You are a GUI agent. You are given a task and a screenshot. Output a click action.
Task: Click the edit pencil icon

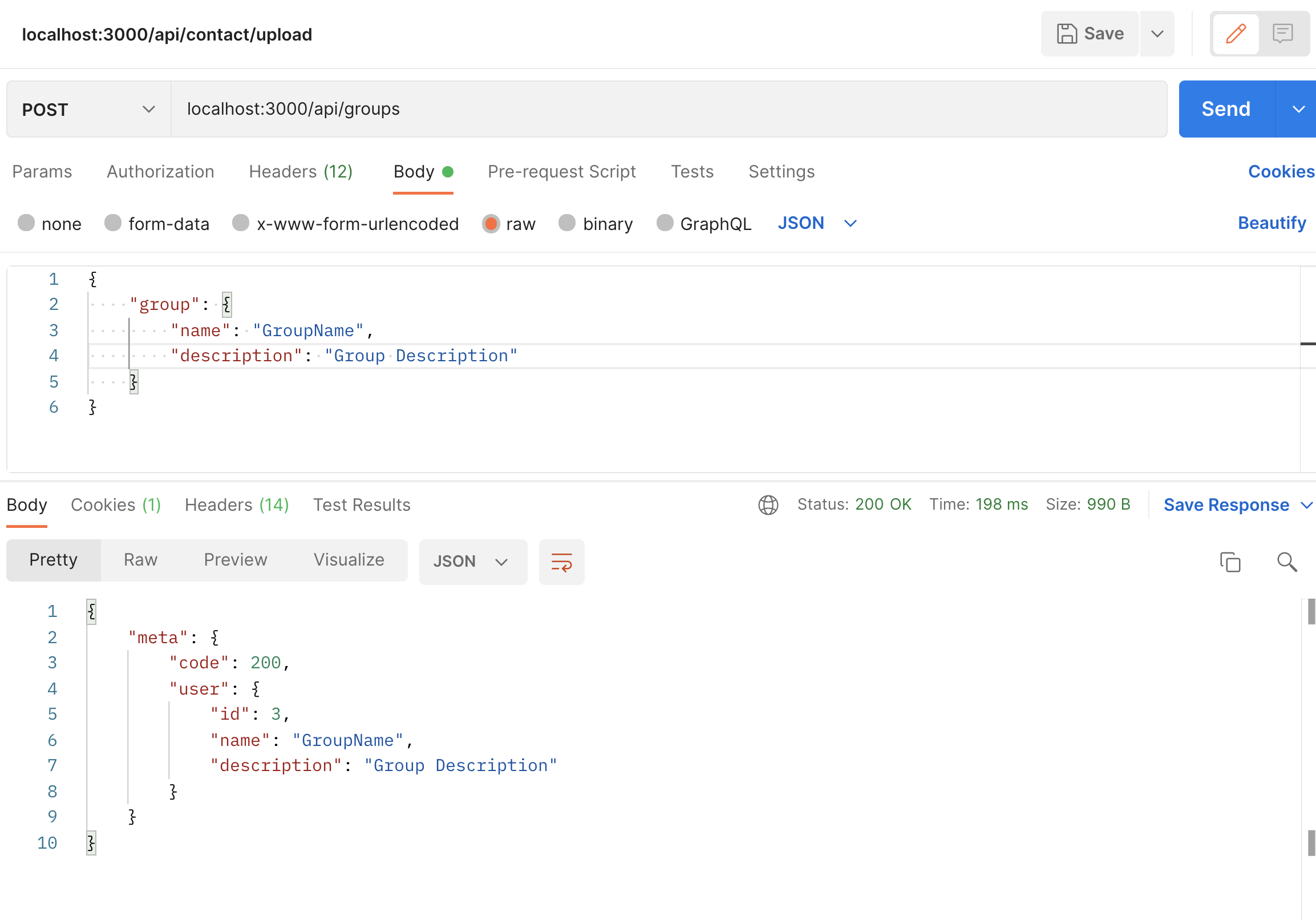[x=1235, y=33]
